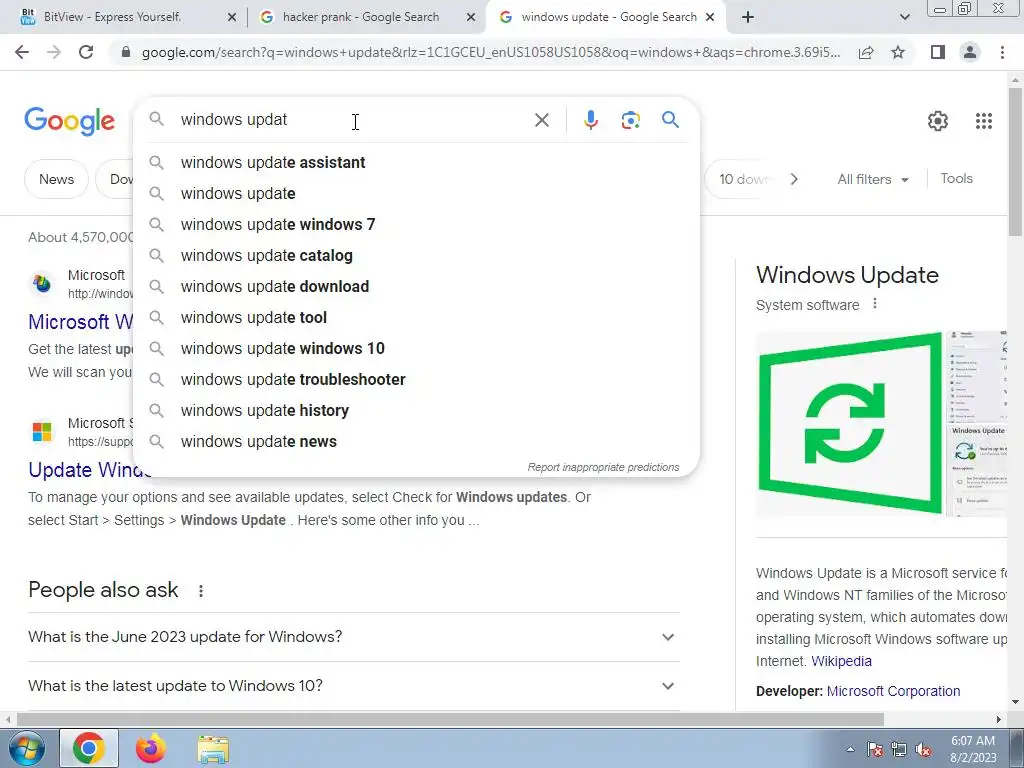The width and height of the screenshot is (1024, 768).
Task: Open File Explorer from taskbar
Action: (x=213, y=749)
